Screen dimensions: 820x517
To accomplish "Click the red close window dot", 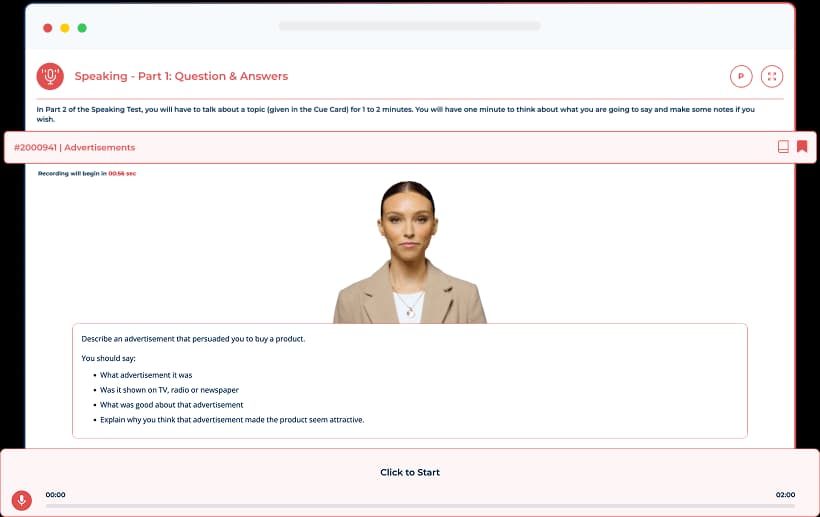I will (x=47, y=28).
